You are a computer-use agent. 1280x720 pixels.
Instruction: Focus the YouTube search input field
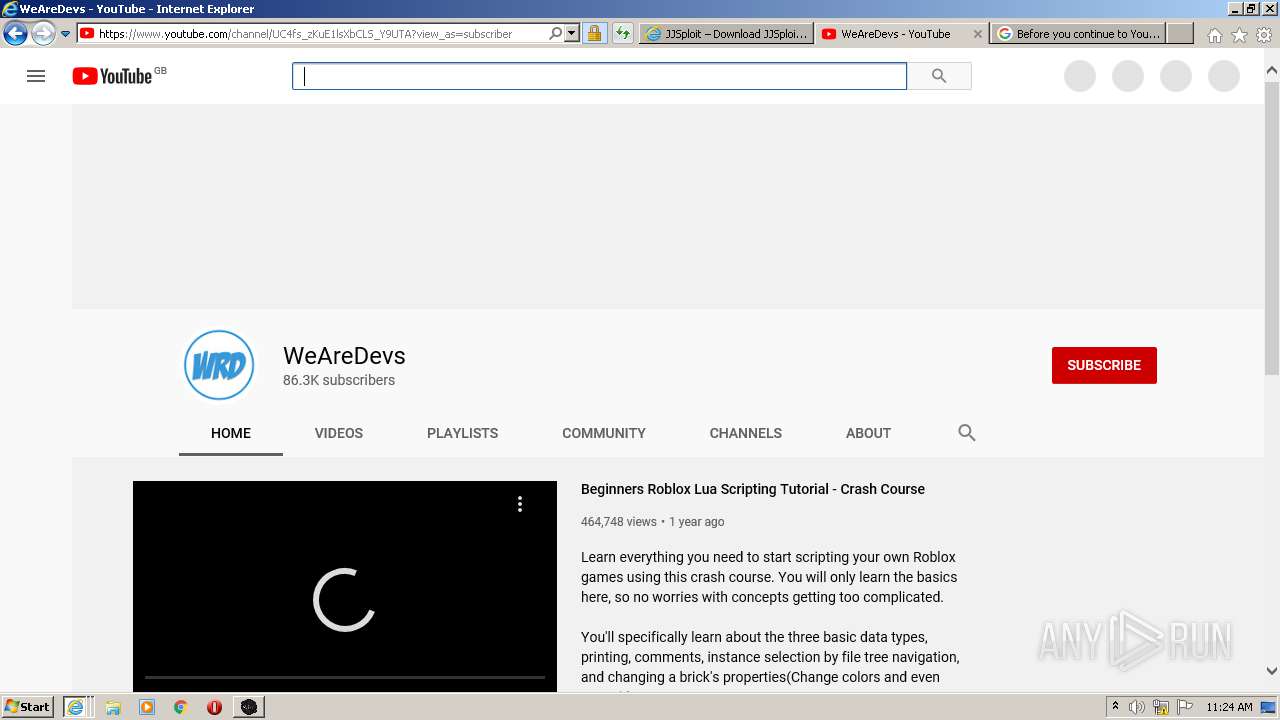coord(599,76)
